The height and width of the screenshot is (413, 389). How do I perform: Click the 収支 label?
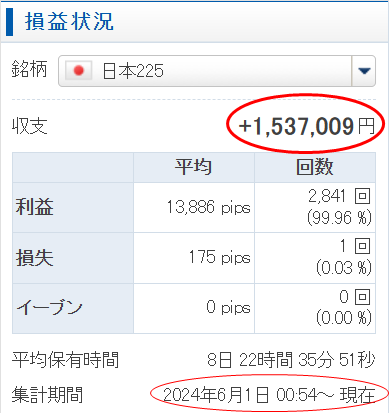[30, 126]
